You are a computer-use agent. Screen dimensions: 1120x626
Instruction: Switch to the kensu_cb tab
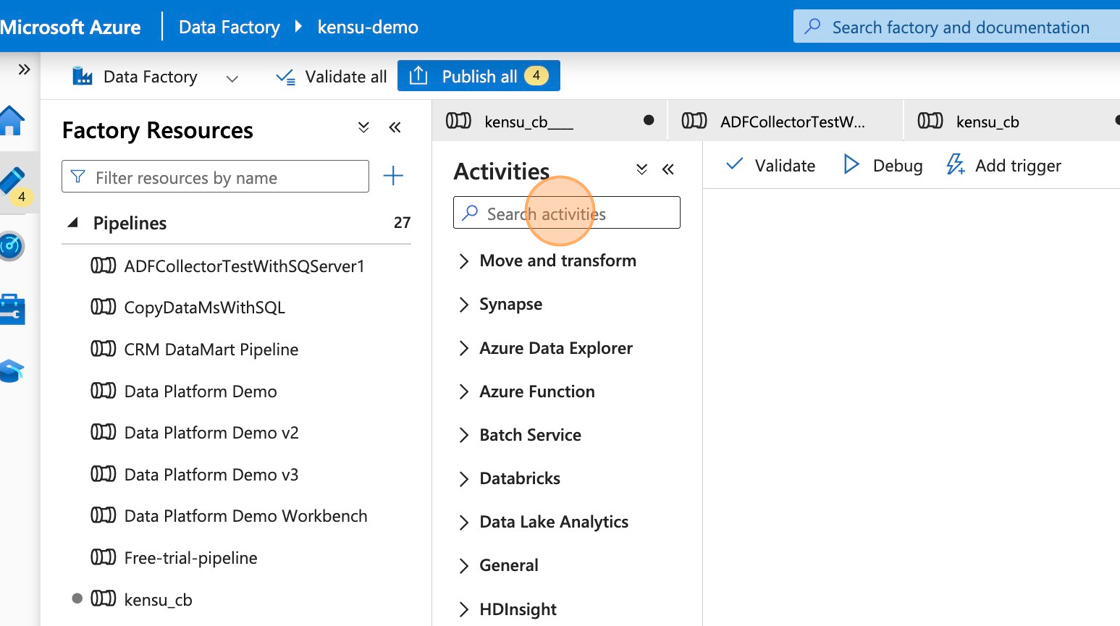pyautogui.click(x=1013, y=121)
